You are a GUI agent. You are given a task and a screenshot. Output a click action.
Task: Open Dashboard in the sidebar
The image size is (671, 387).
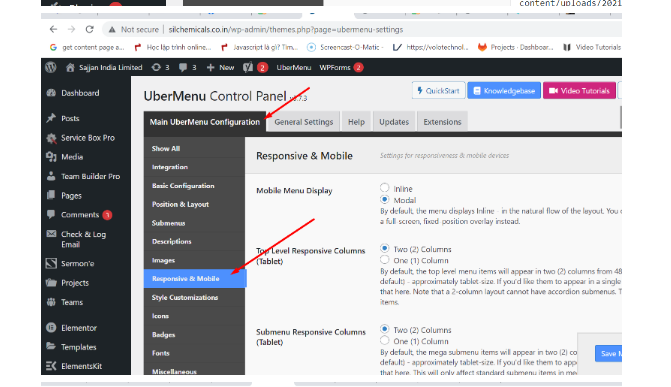coord(80,93)
